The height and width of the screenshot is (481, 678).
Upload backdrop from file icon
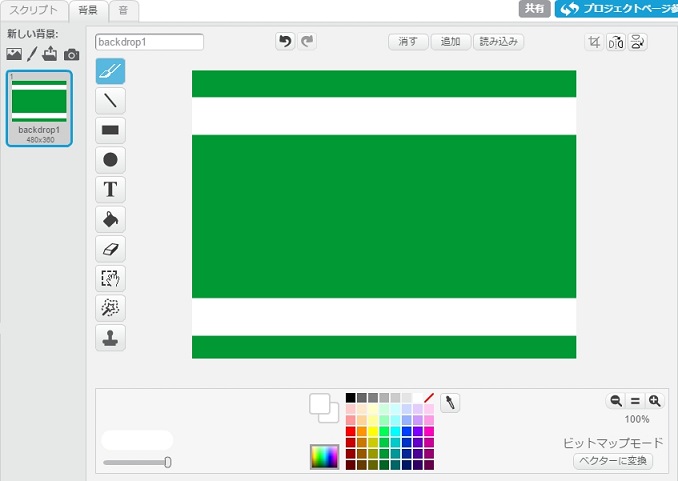pos(50,54)
